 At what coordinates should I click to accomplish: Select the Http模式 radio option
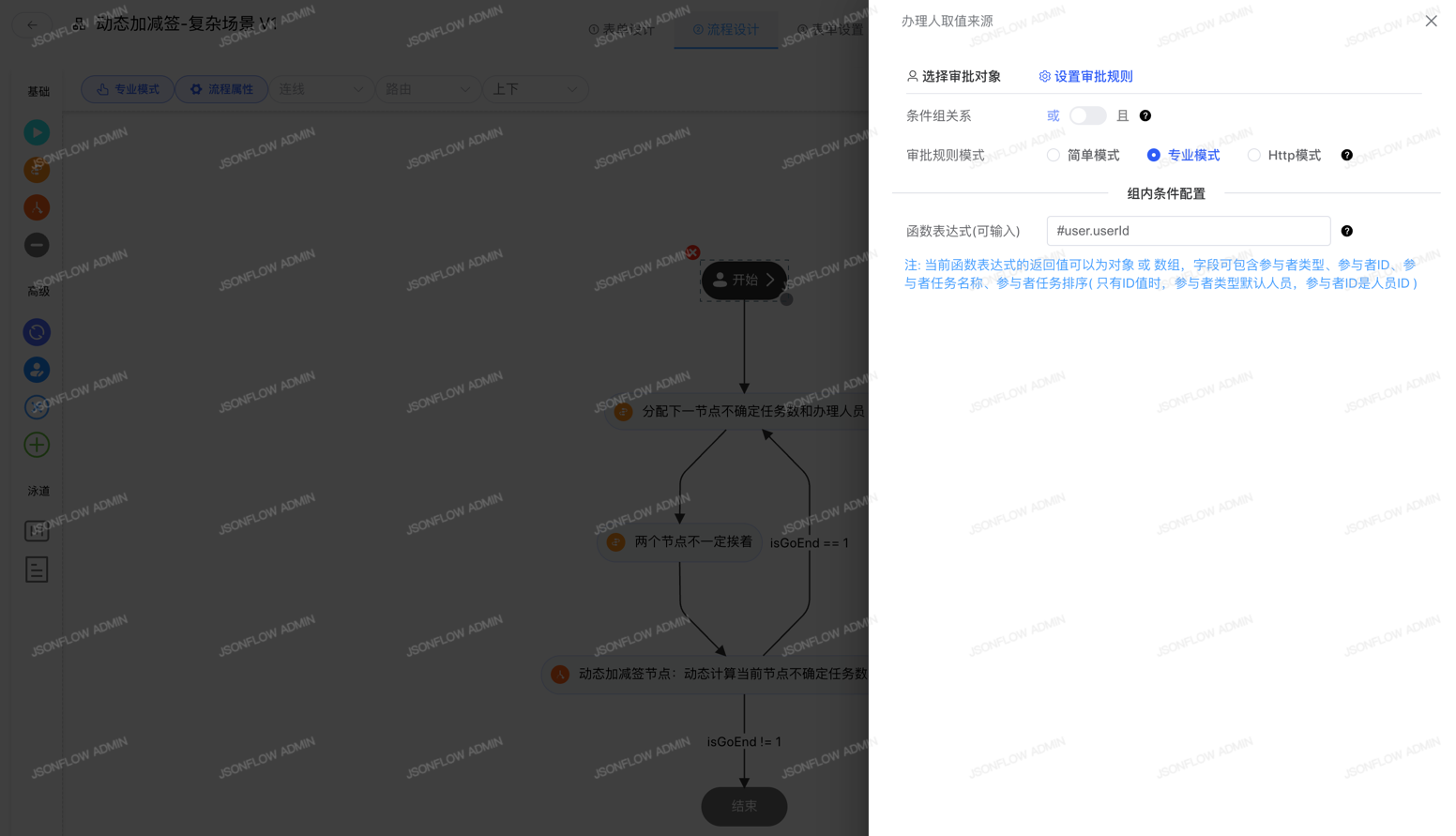coord(1253,155)
